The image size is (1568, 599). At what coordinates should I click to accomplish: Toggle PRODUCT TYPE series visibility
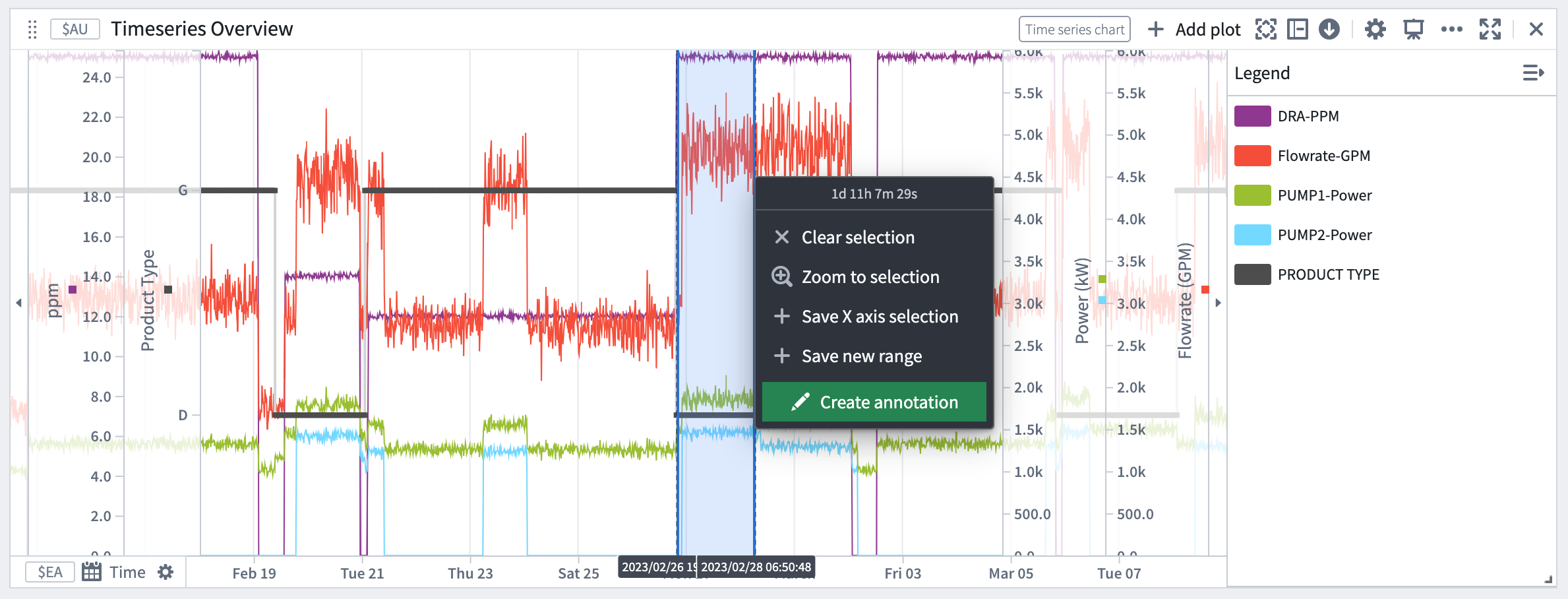1328,274
